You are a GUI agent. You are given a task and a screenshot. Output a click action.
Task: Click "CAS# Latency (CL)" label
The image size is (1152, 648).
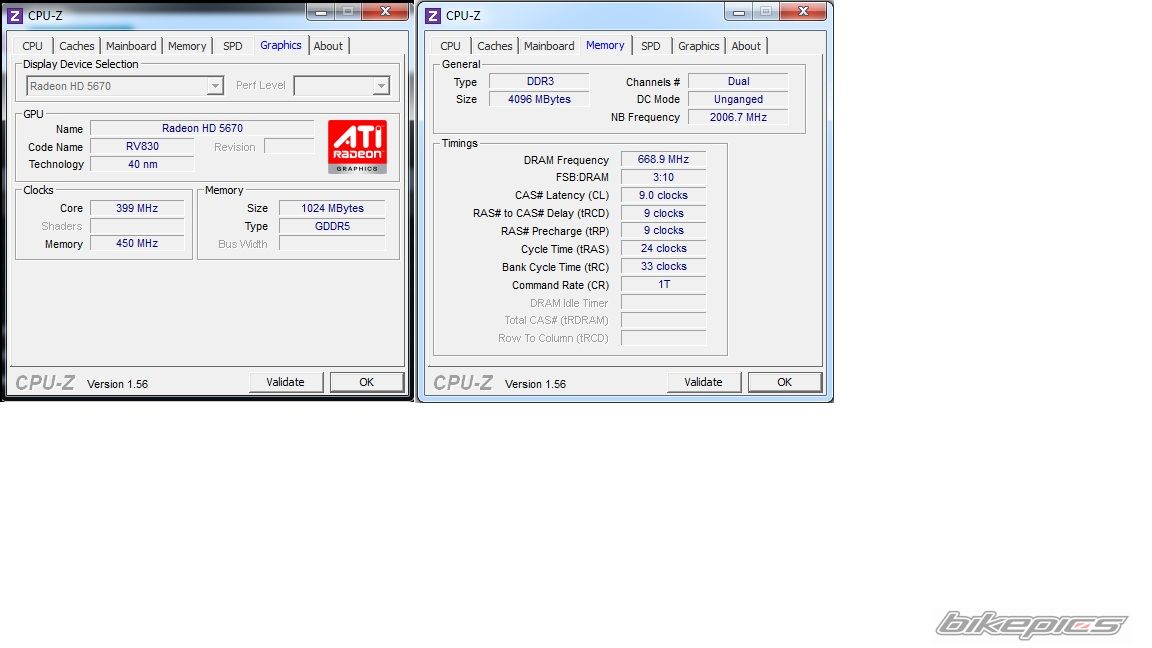tap(562, 195)
